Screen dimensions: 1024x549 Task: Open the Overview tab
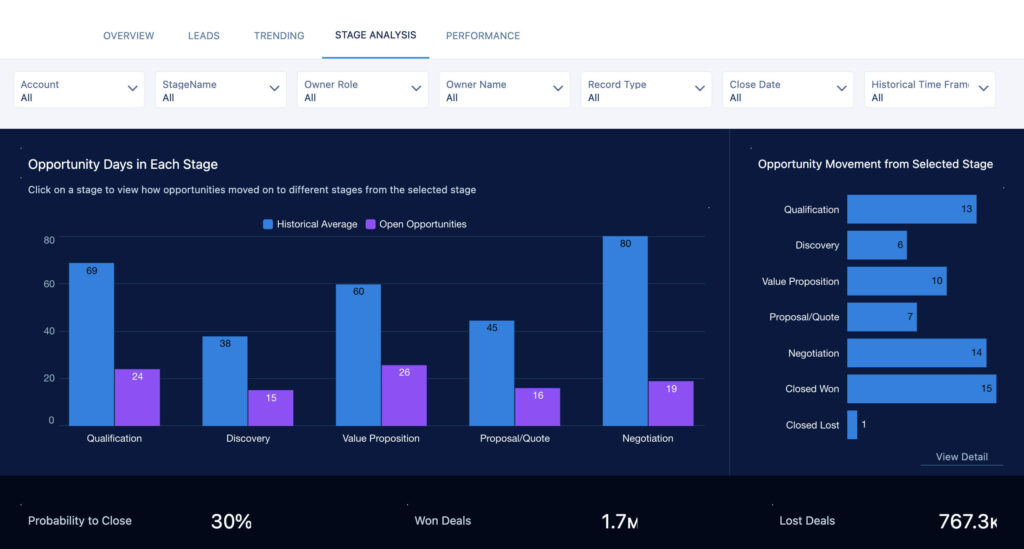128,36
